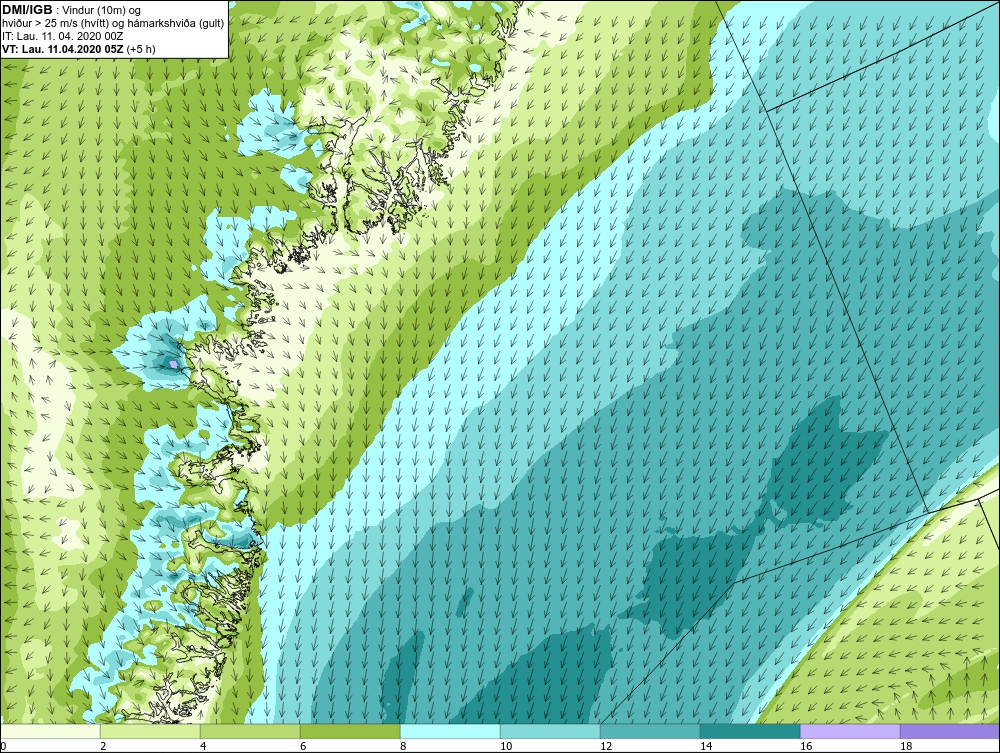The image size is (1000, 753).
Task: Click the 'hviður > 25 m/s' description line
Action: [113, 23]
